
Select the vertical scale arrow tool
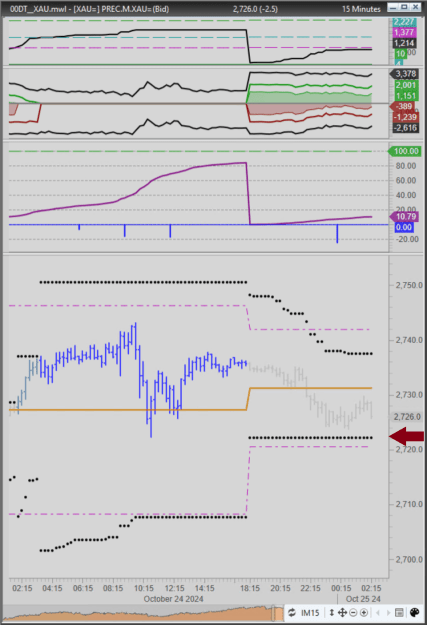pyautogui.click(x=331, y=612)
